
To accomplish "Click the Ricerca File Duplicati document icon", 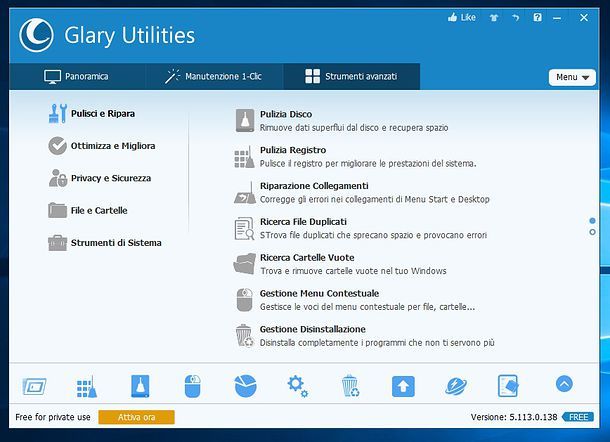I will pyautogui.click(x=244, y=229).
